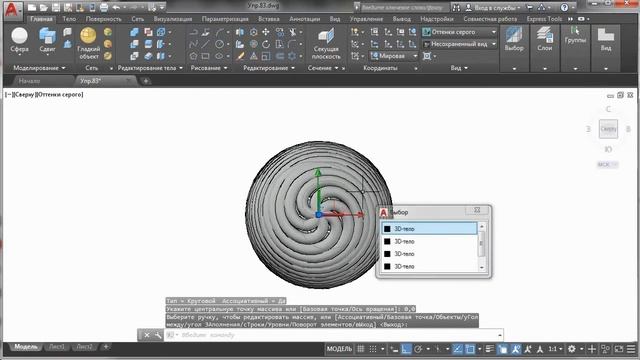This screenshot has width=640, height=360.
Task: Click the black swatch of last 3D-тело row
Action: tap(387, 266)
